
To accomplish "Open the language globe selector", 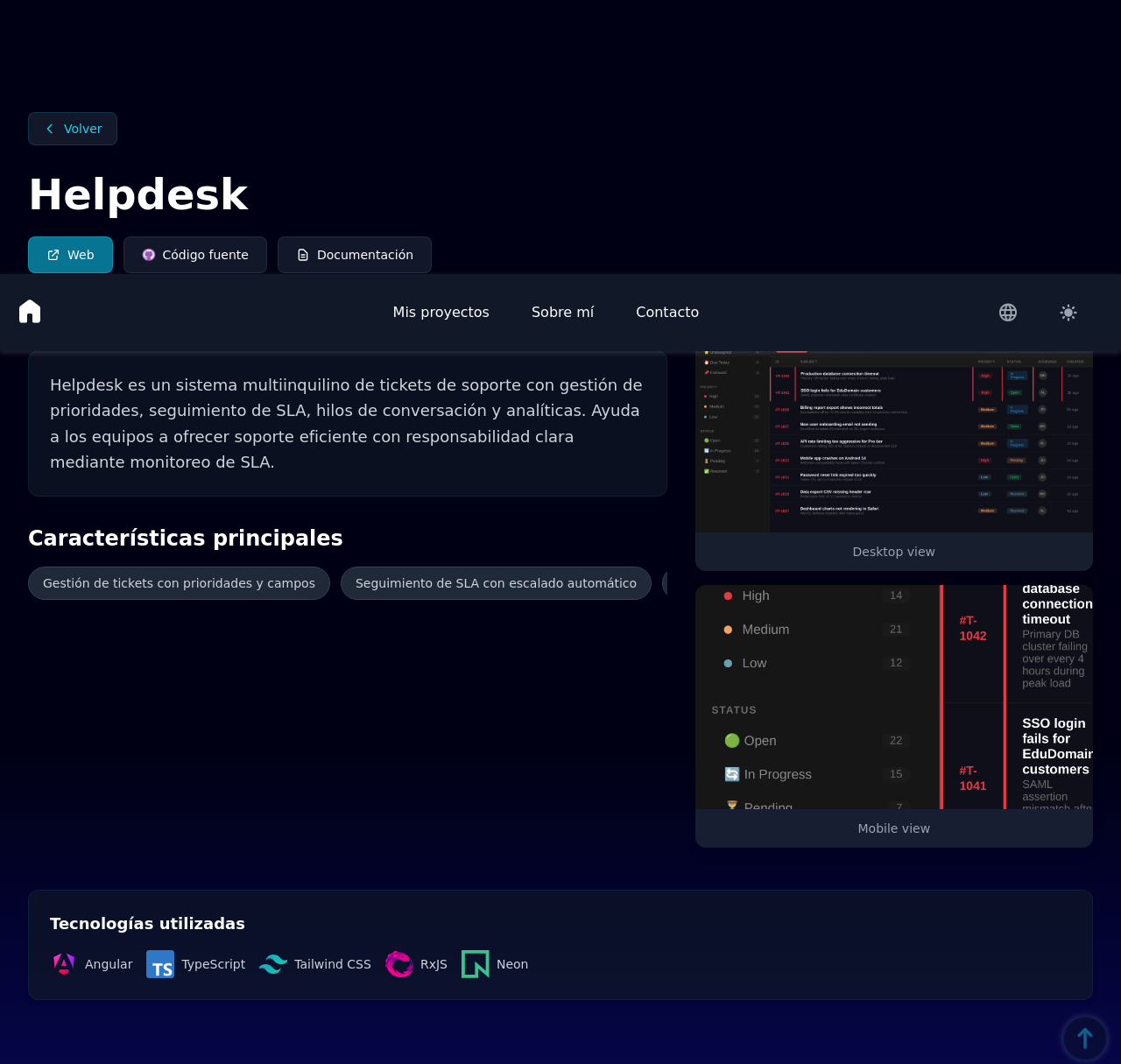I will click(1008, 313).
